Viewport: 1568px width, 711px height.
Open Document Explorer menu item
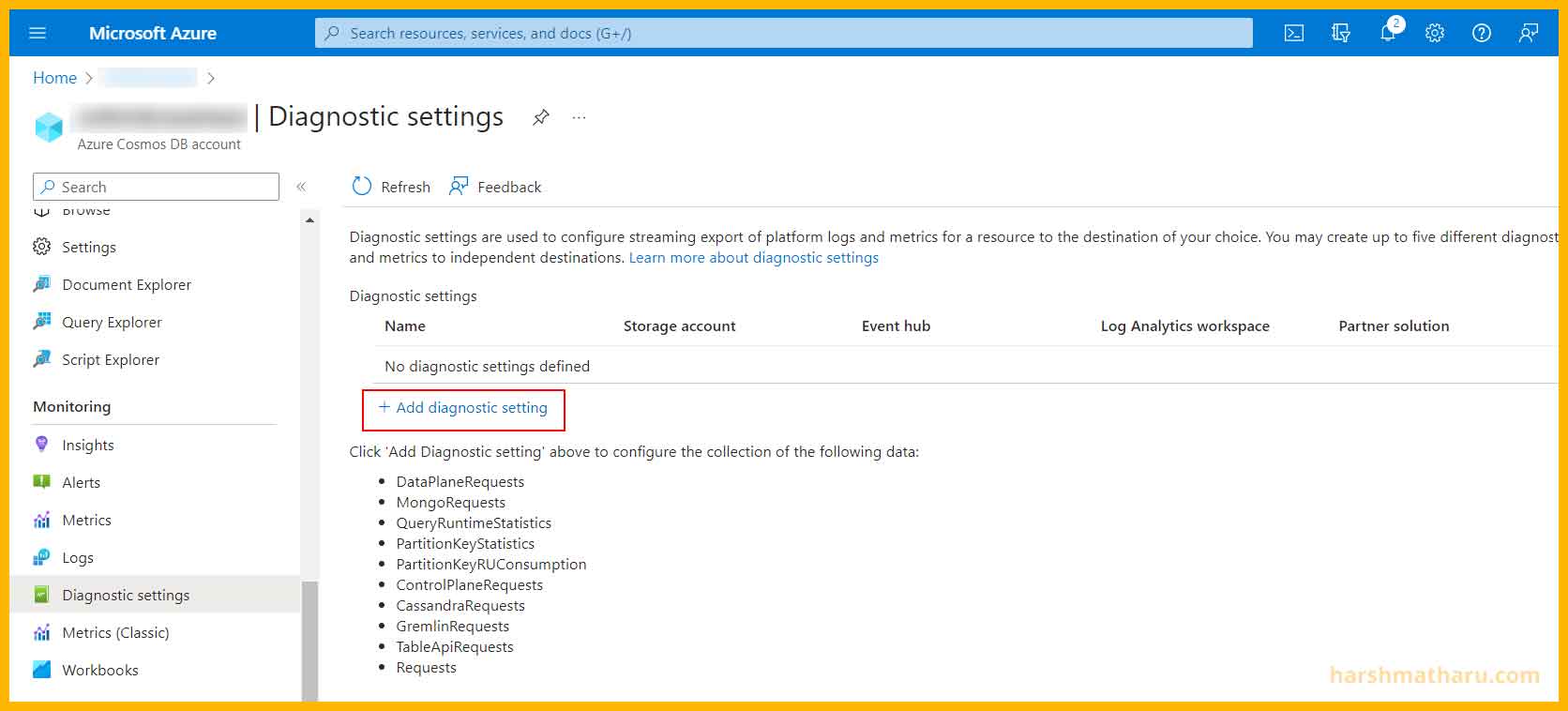[x=127, y=284]
